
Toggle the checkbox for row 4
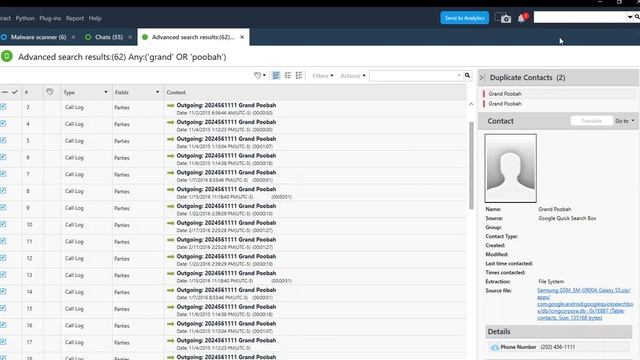[x=3, y=124]
